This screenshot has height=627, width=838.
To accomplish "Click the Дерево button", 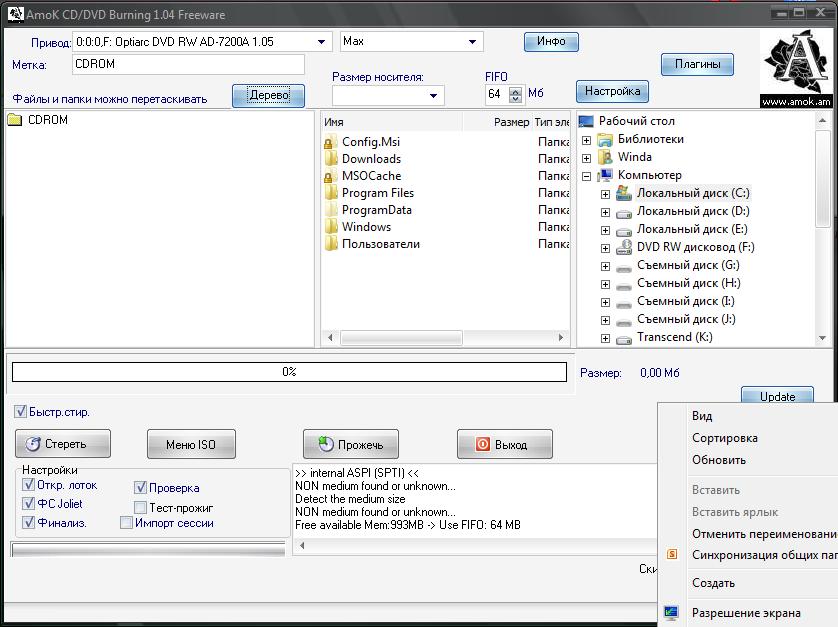I will point(268,96).
